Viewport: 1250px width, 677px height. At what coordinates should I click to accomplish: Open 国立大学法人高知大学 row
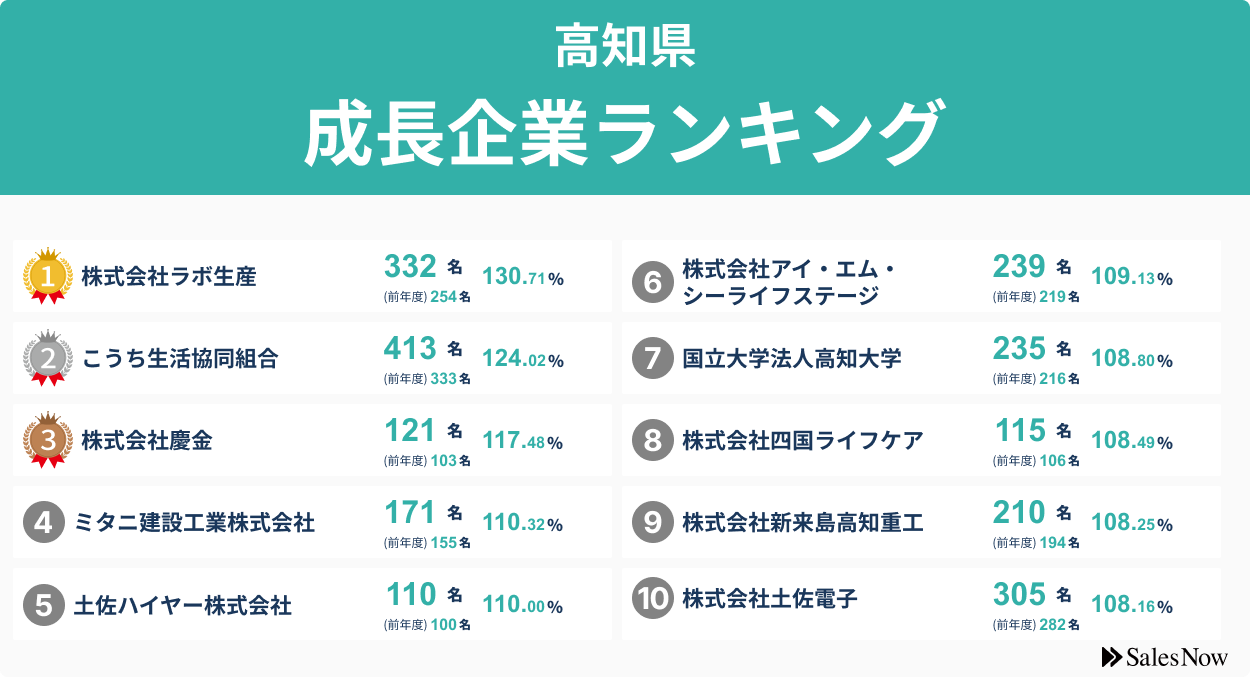pos(921,358)
